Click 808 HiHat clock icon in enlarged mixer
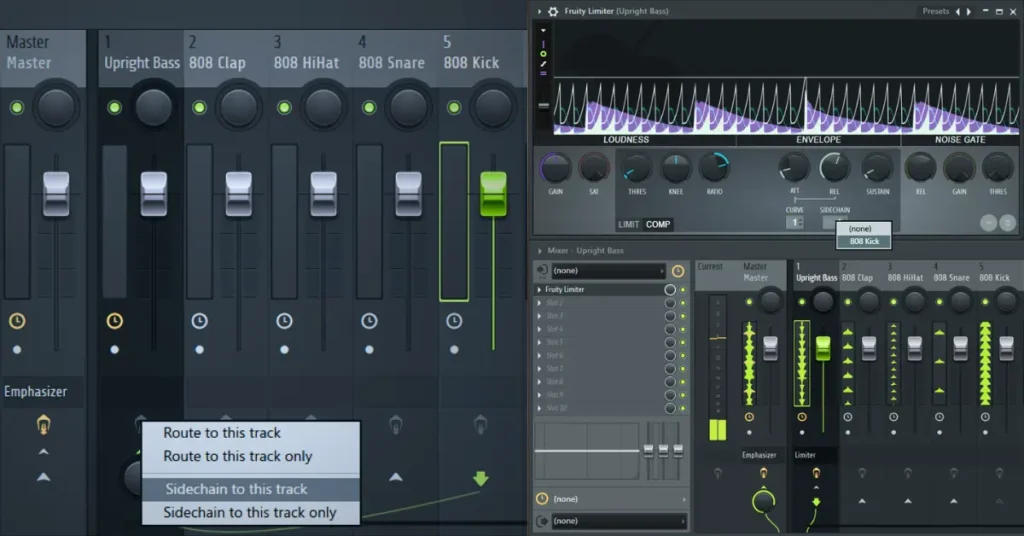Image resolution: width=1024 pixels, height=536 pixels. pos(284,321)
